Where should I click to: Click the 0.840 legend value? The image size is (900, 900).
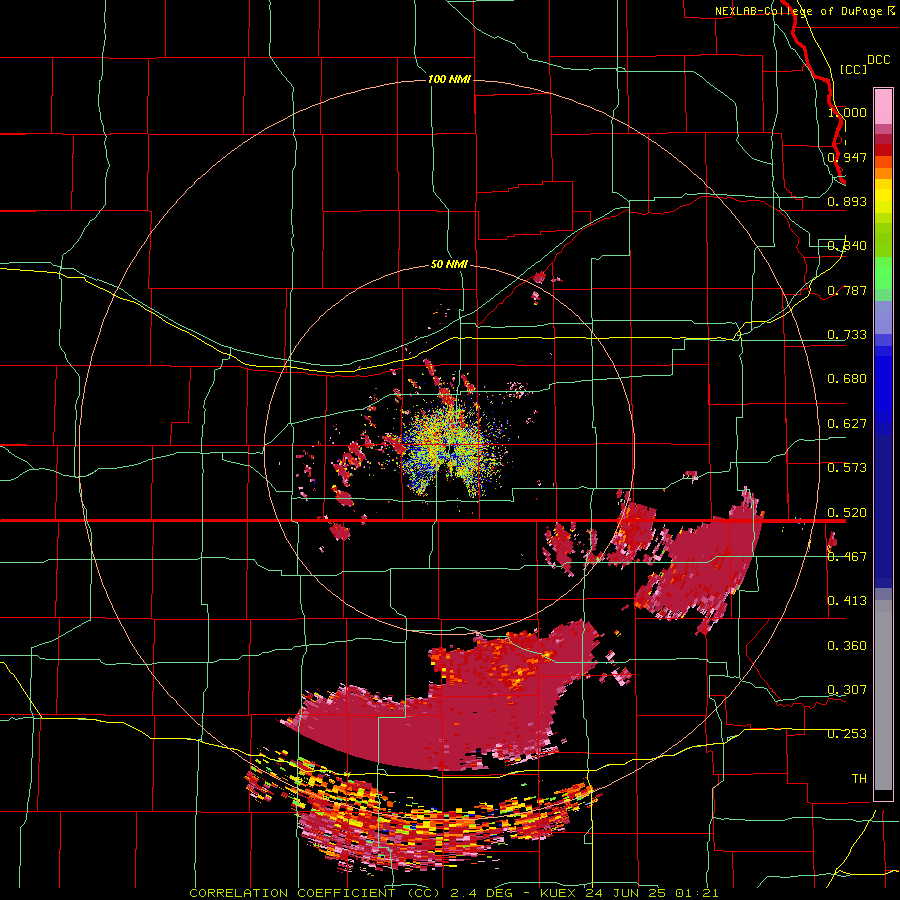tap(847, 246)
